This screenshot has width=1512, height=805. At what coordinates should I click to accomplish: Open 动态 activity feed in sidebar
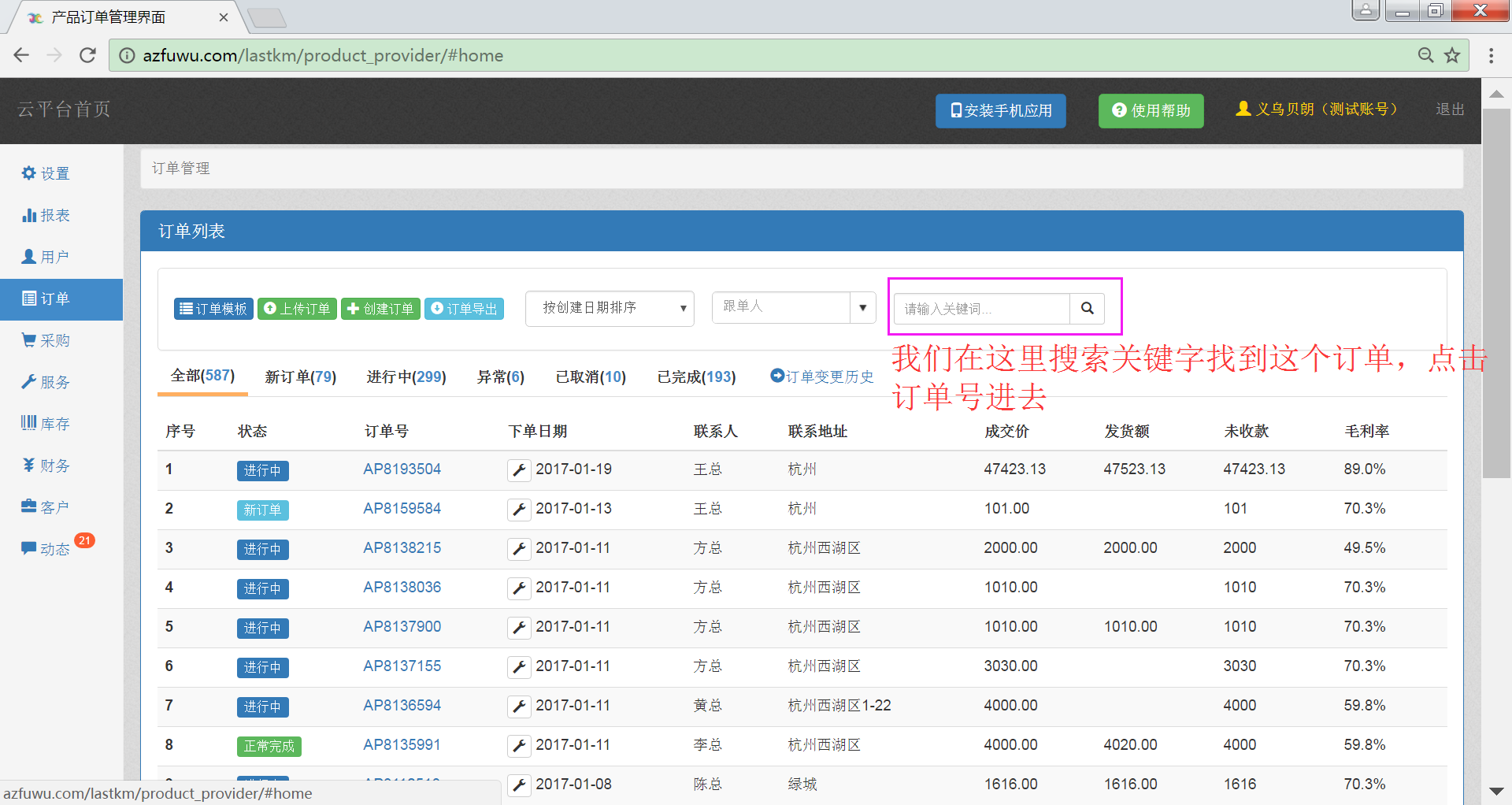46,549
